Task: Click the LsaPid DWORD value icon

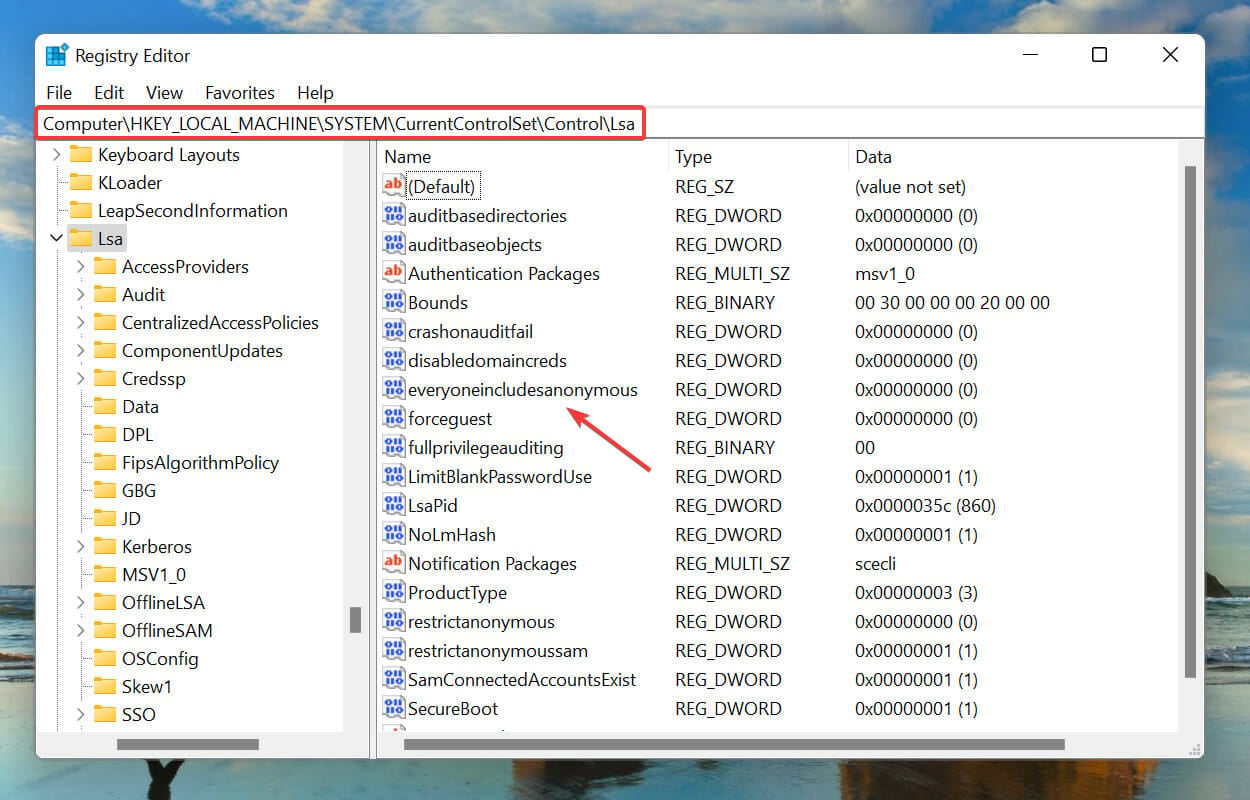Action: (x=393, y=505)
